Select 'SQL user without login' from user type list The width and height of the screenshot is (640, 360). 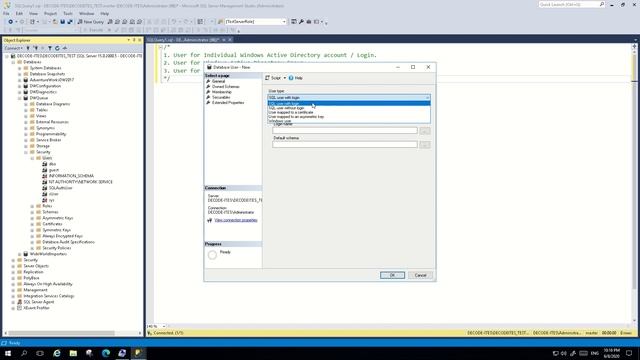tap(286, 108)
